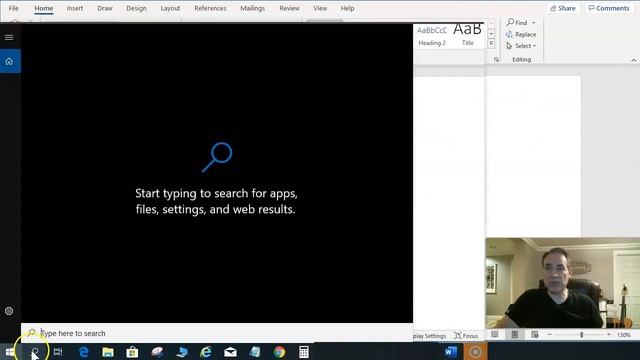This screenshot has width=640, height=360.
Task: Click the zoom out minus button
Action: click(x=550, y=335)
